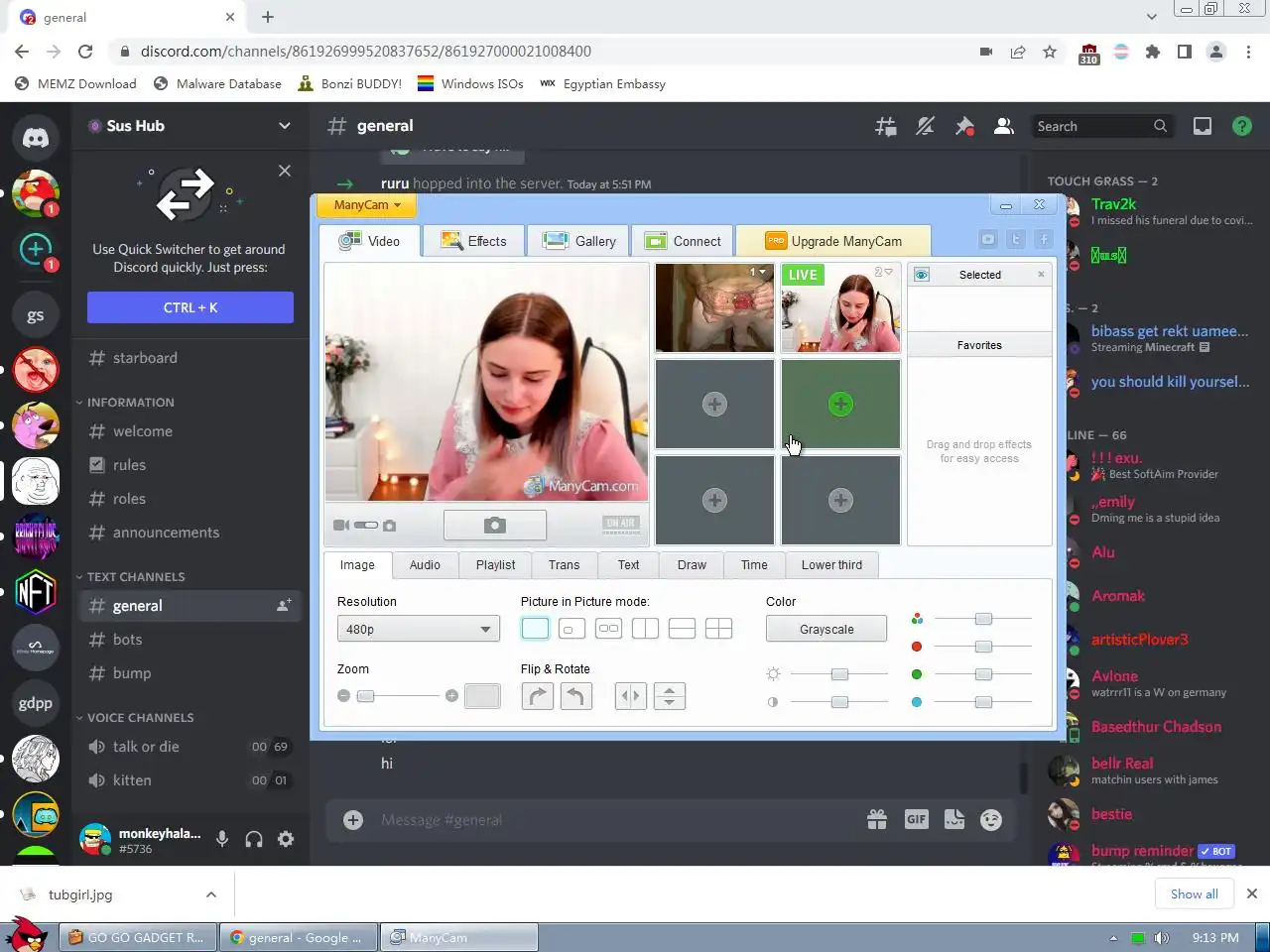Attach a file with the plus button
The image size is (1270, 952).
(353, 820)
